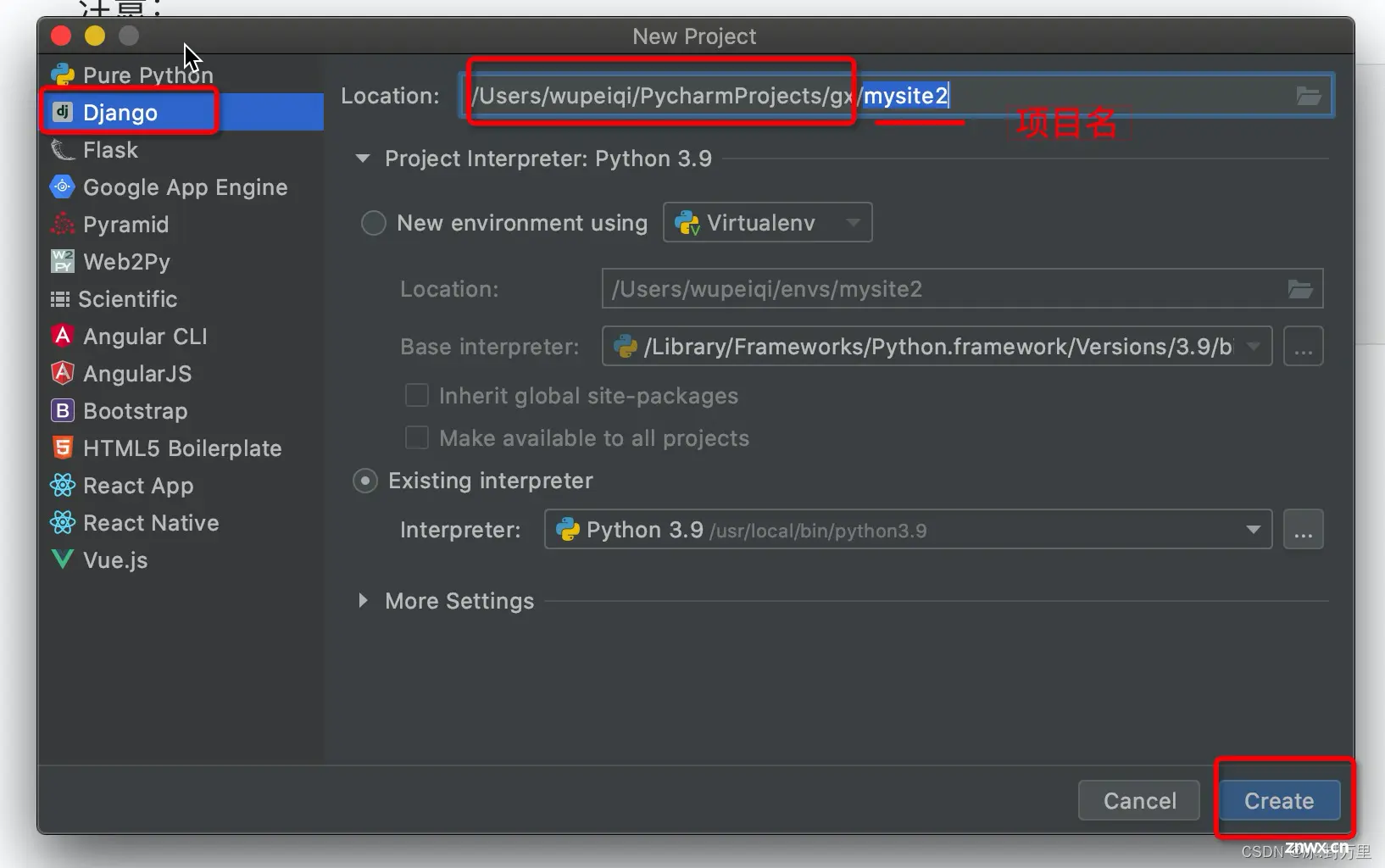Click the Virtualenv python icon
Screen dimensions: 1385x868
click(687, 223)
